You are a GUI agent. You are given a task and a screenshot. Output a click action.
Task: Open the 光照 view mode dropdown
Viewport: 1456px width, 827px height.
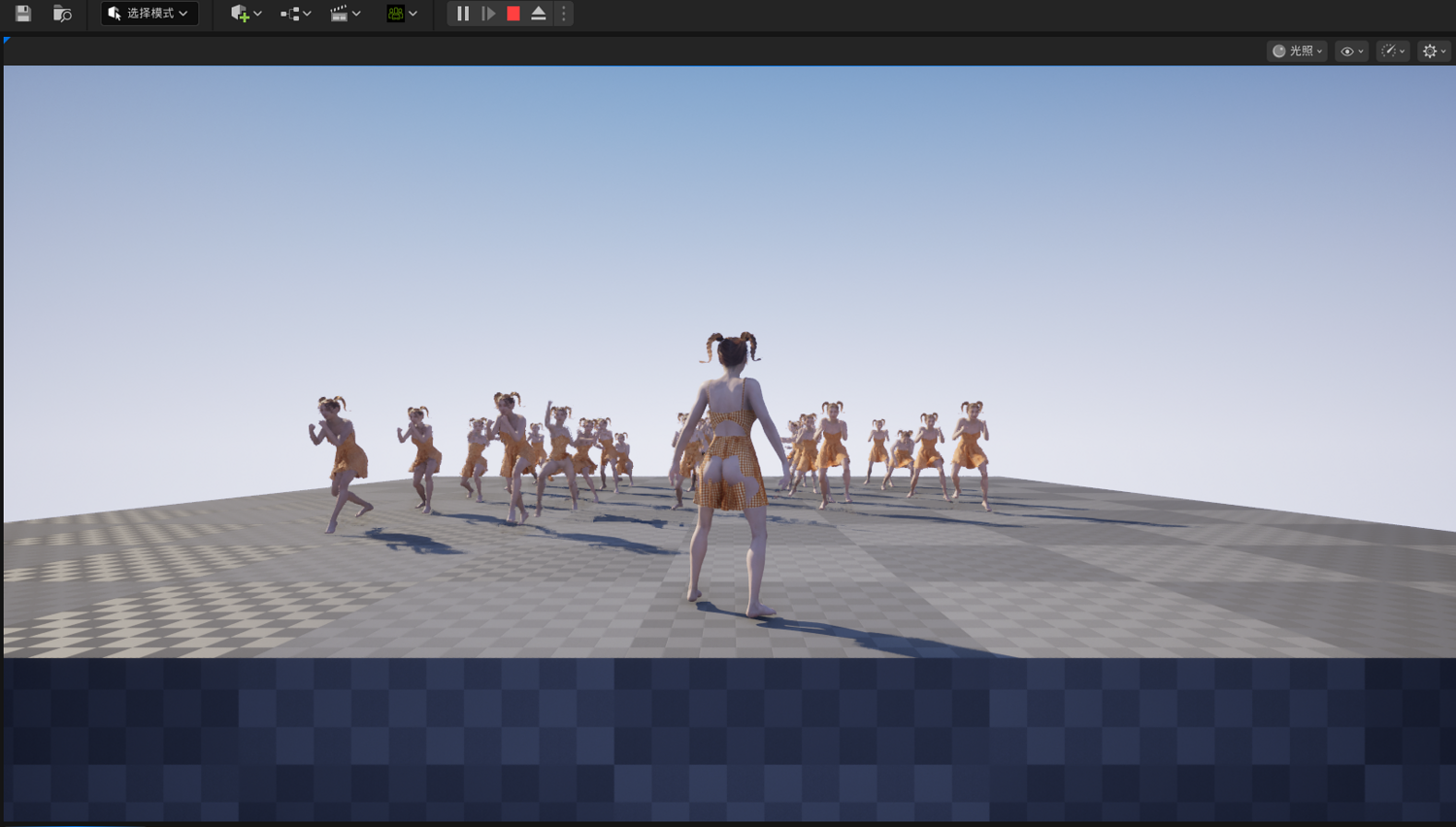tap(1297, 50)
